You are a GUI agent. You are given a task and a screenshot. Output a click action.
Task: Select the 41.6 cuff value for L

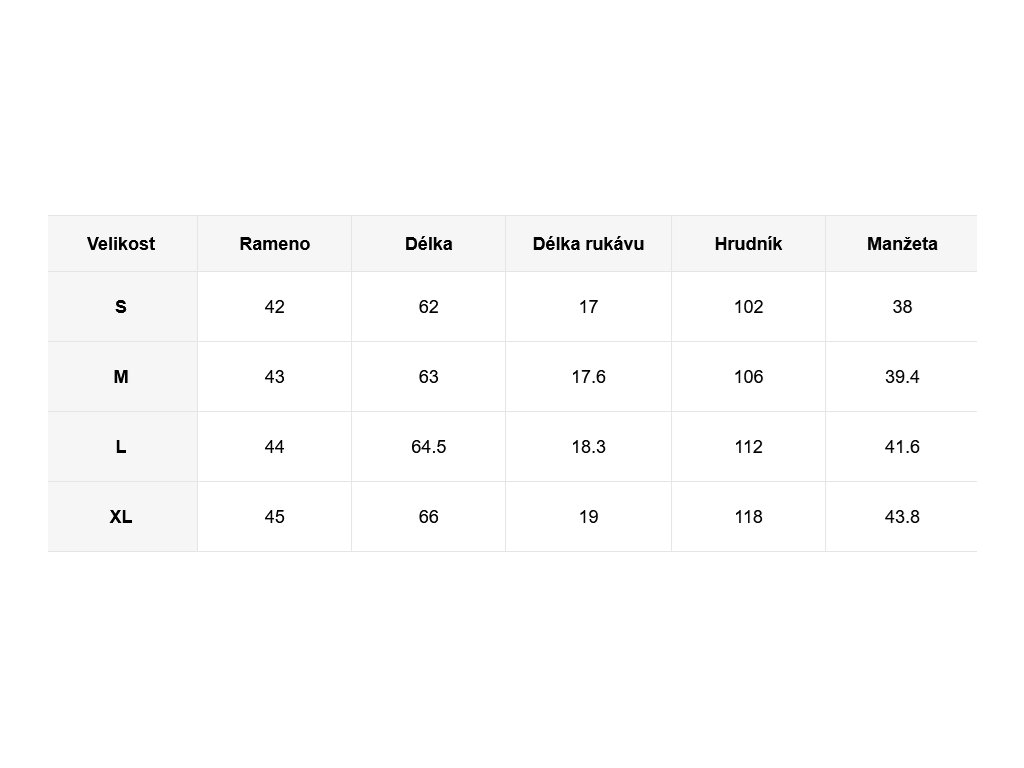point(902,447)
